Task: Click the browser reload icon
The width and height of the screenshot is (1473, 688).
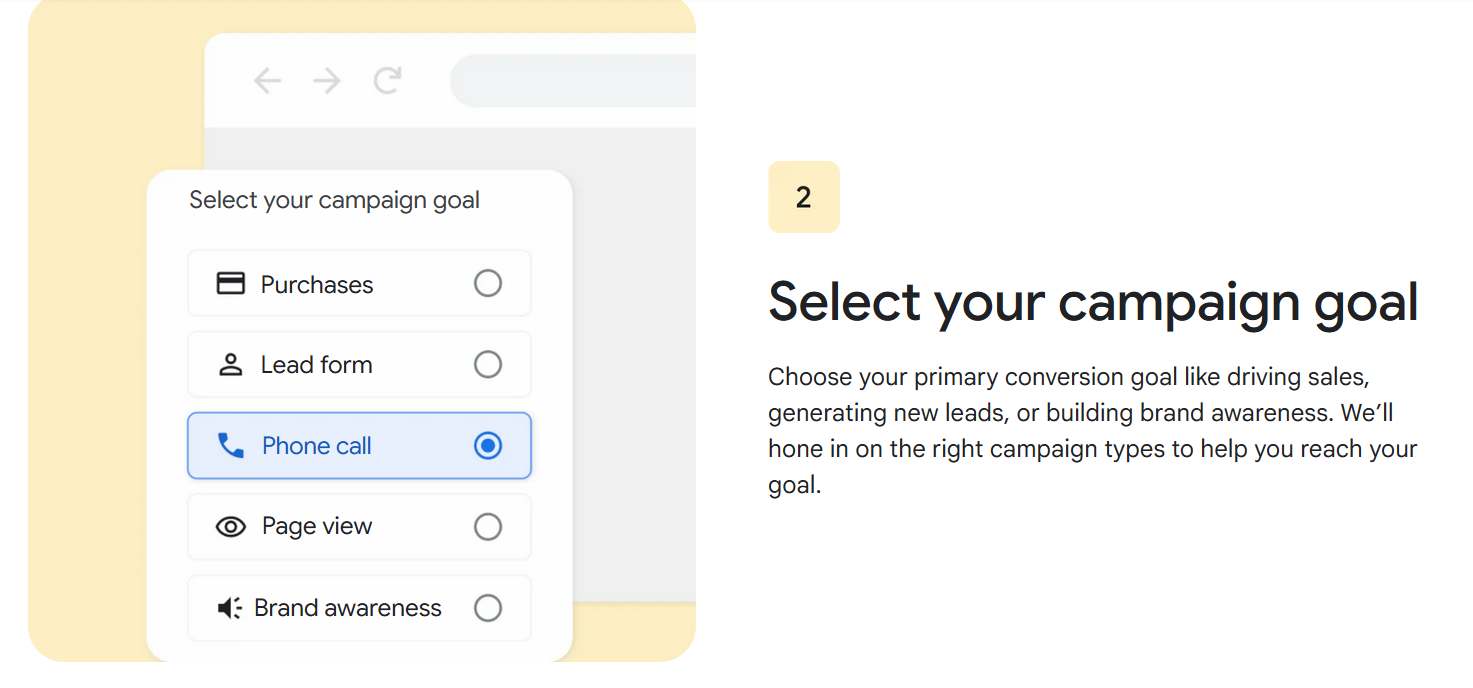Action: coord(387,80)
